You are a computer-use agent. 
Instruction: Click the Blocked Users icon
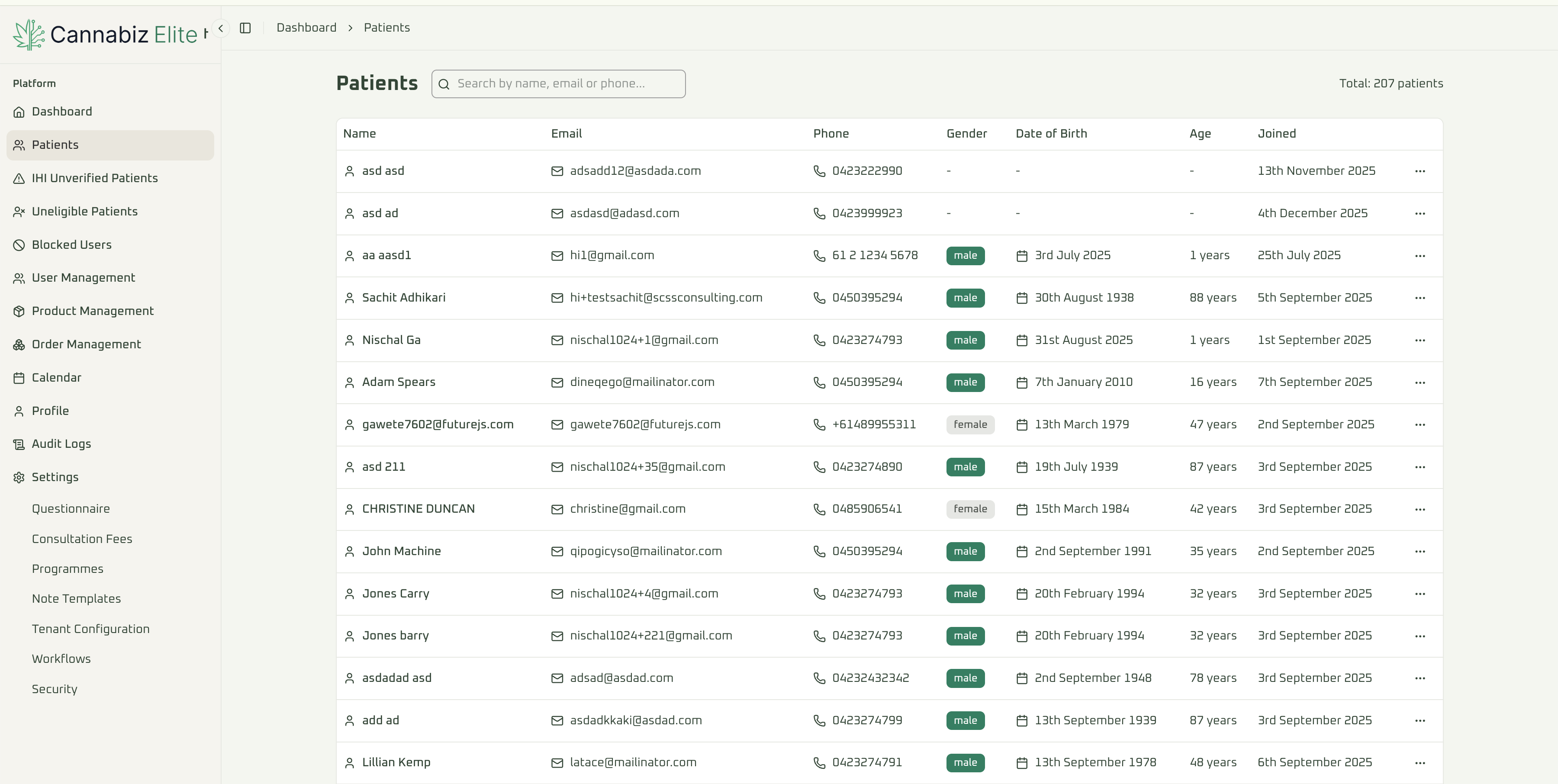click(x=19, y=244)
